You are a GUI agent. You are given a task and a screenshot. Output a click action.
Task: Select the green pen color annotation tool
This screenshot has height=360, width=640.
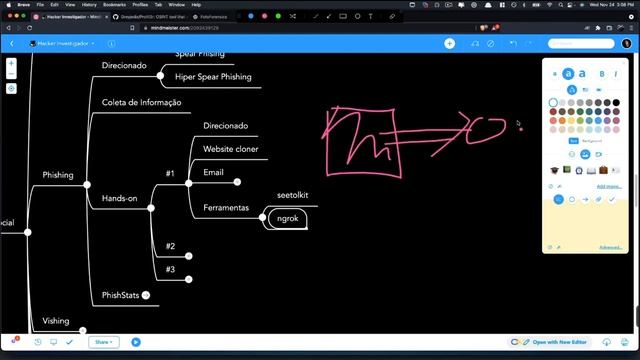(278, 16)
